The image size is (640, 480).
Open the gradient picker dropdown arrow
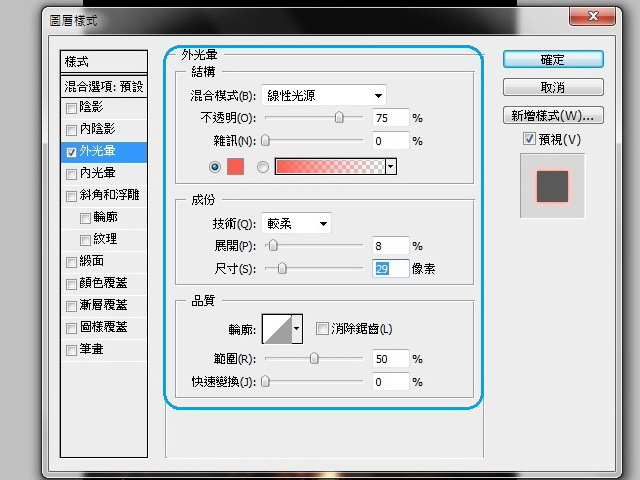[x=391, y=167]
